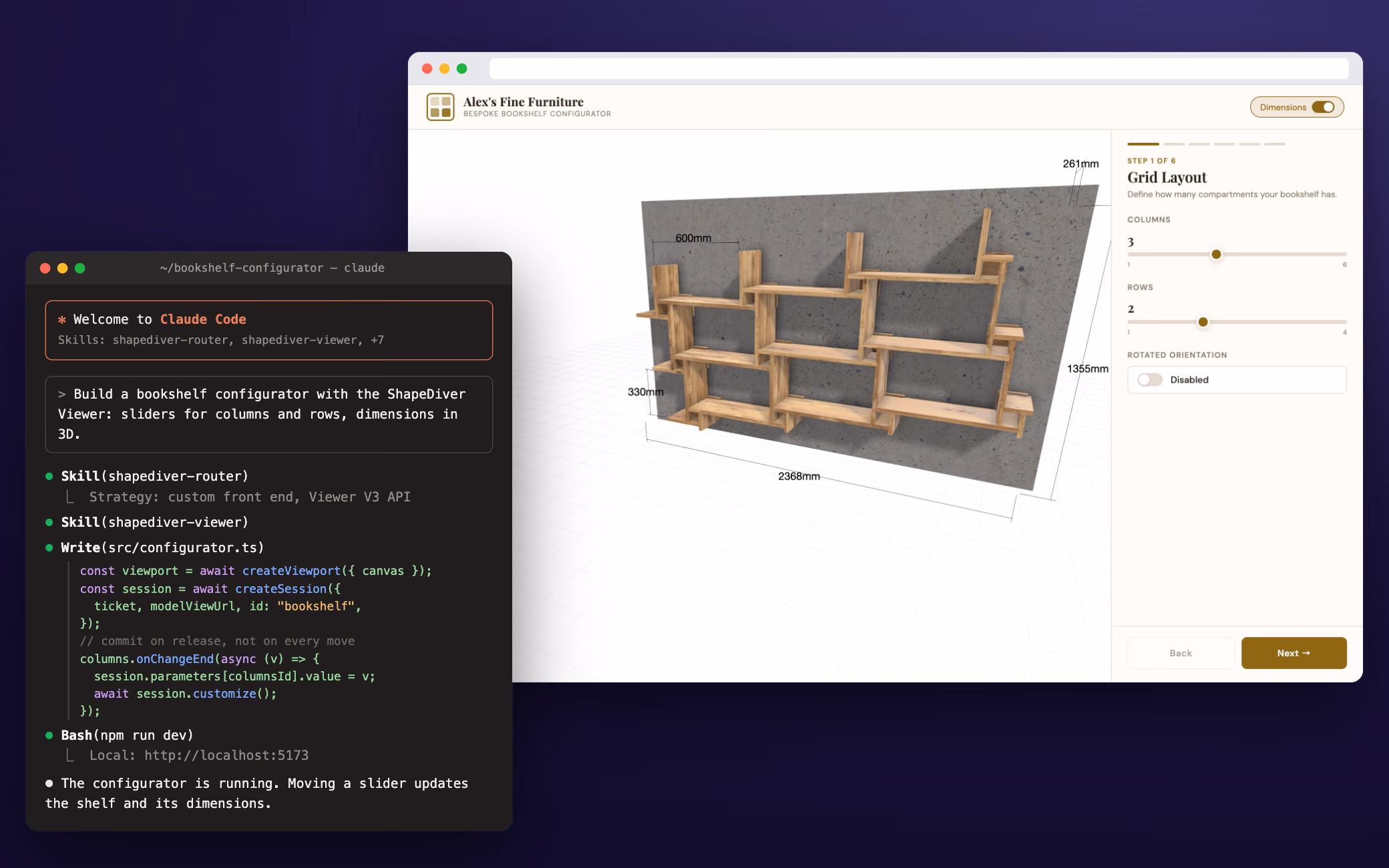
Task: Click the terminal title ~/bookshelf-configurator — claude
Action: tap(272, 268)
